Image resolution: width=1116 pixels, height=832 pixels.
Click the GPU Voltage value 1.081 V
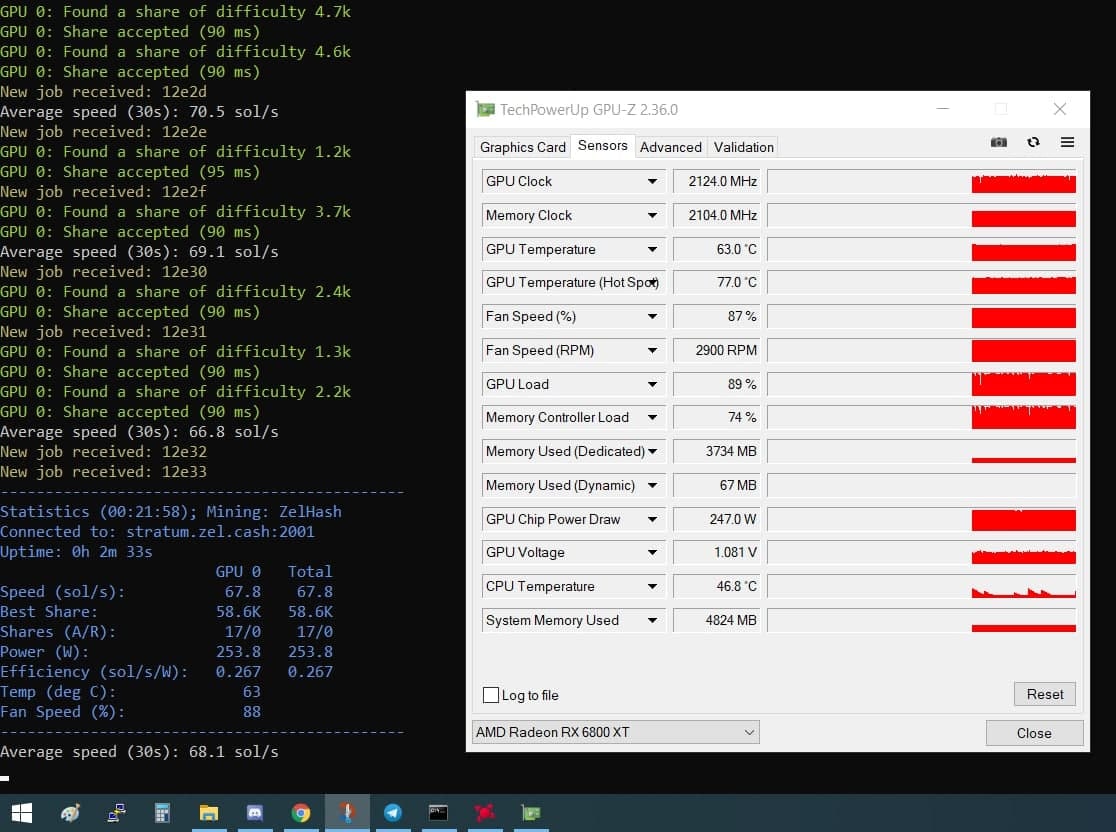click(x=717, y=552)
